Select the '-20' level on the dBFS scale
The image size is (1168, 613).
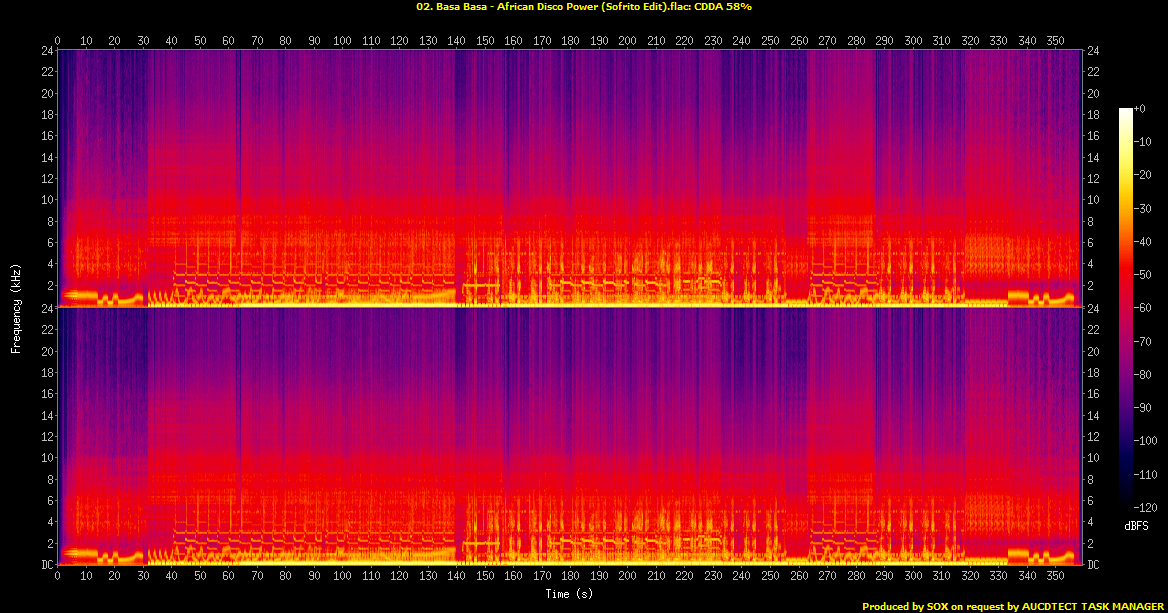click(1143, 175)
